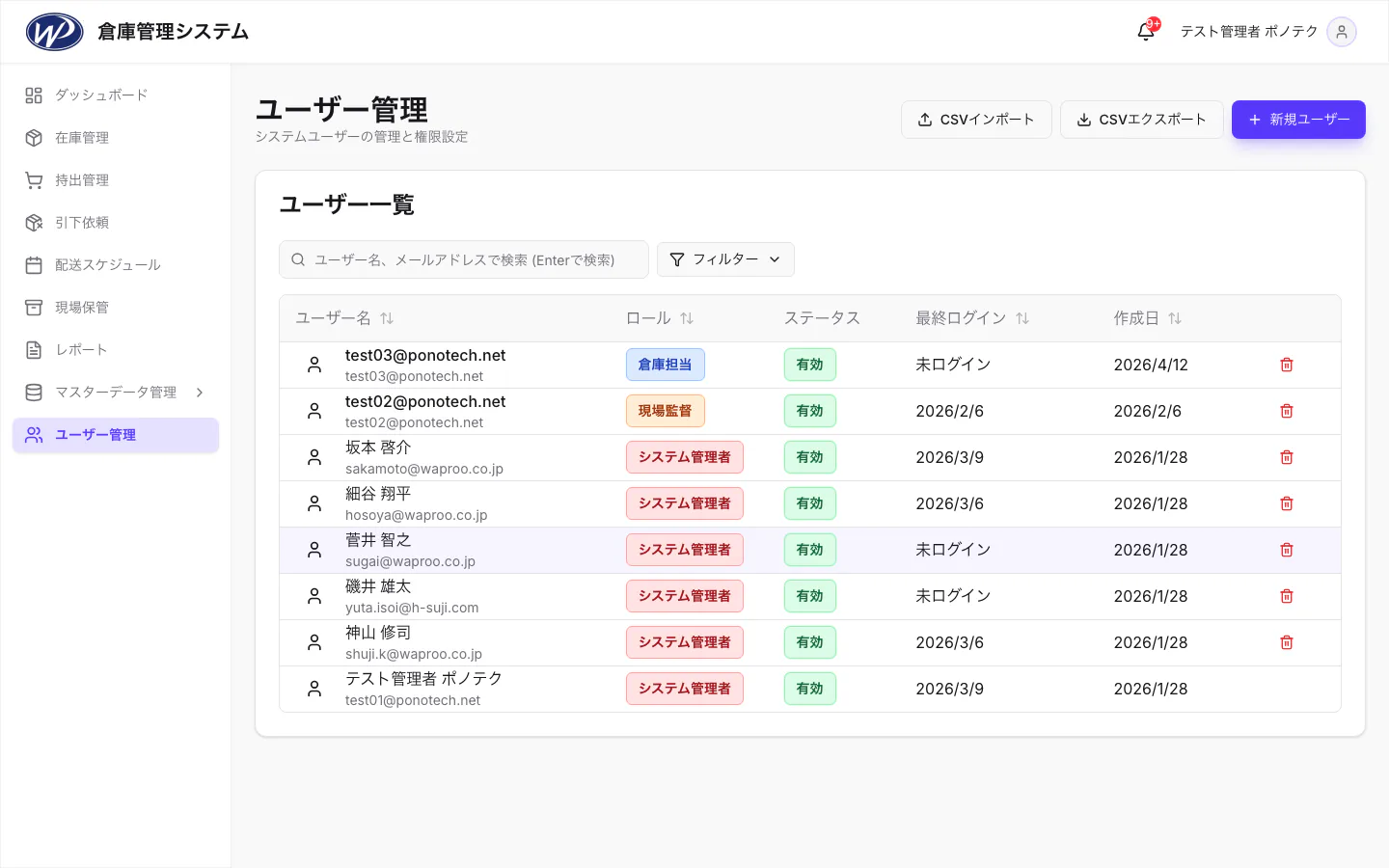
Task: Click person icon beside 神山 修司
Action: pos(314,642)
